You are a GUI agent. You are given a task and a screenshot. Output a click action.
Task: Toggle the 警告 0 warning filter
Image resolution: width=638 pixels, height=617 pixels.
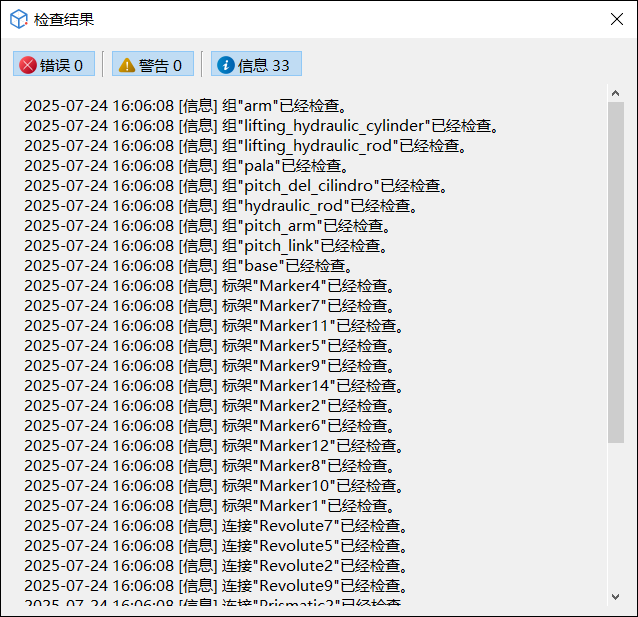152,65
